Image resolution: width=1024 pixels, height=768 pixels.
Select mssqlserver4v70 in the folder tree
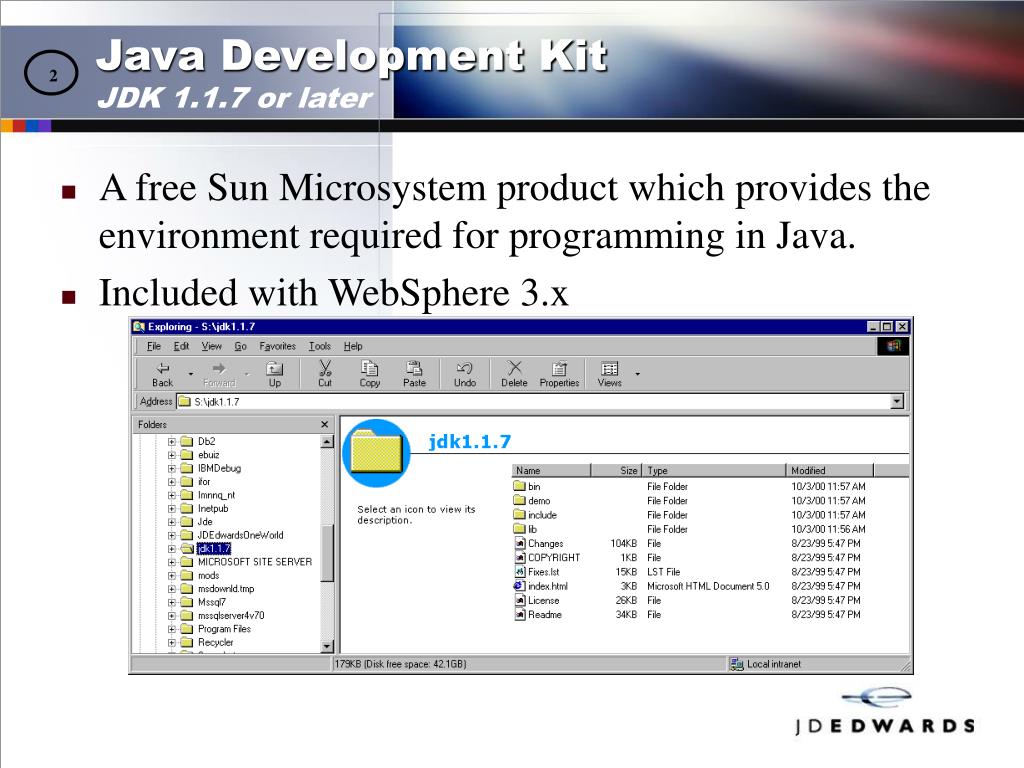click(x=231, y=615)
